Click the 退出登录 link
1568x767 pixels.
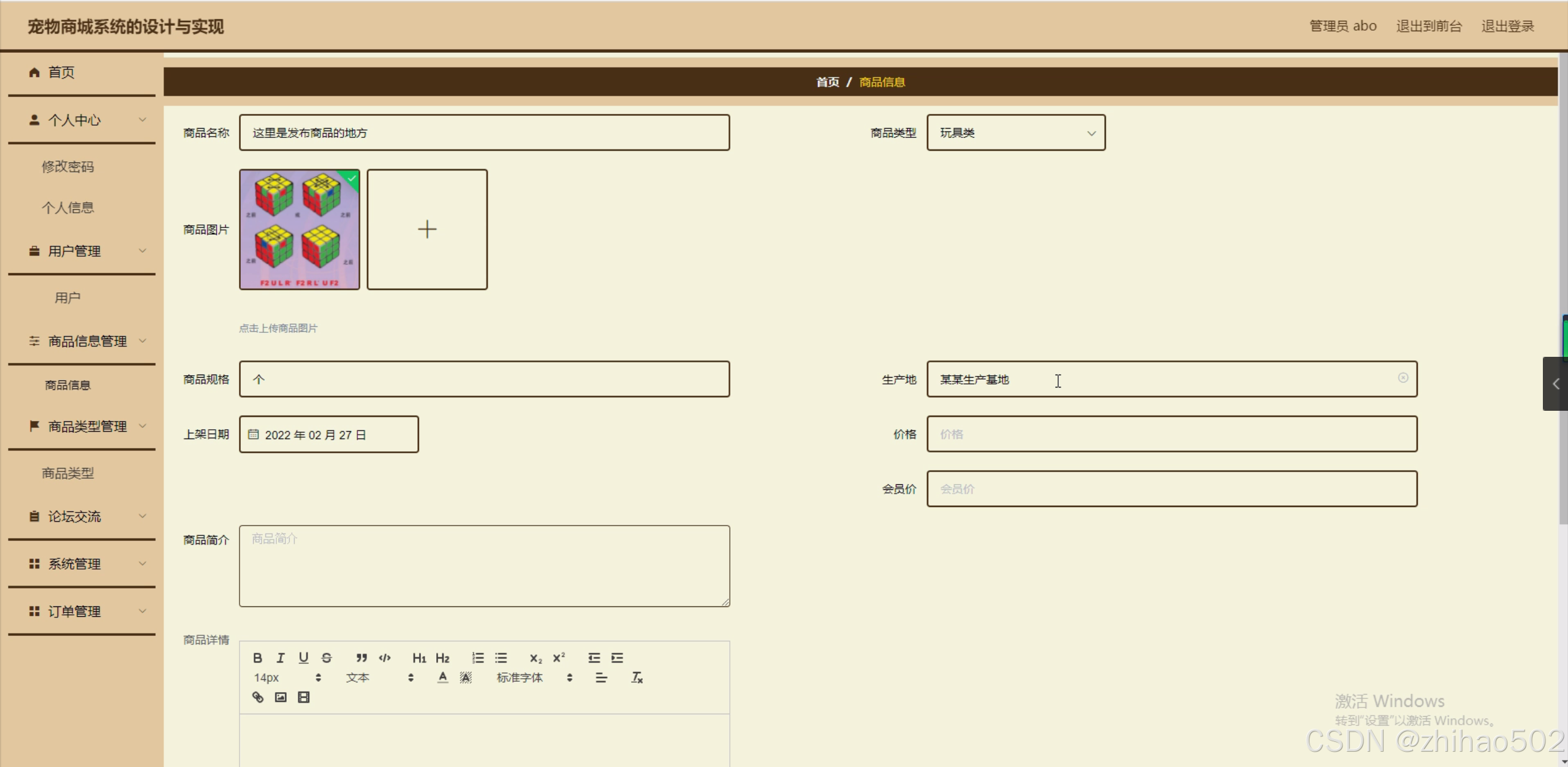click(1507, 26)
